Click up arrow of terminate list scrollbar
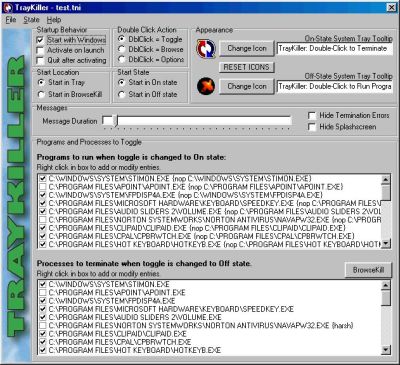This screenshot has height=365, width=400. point(386,285)
